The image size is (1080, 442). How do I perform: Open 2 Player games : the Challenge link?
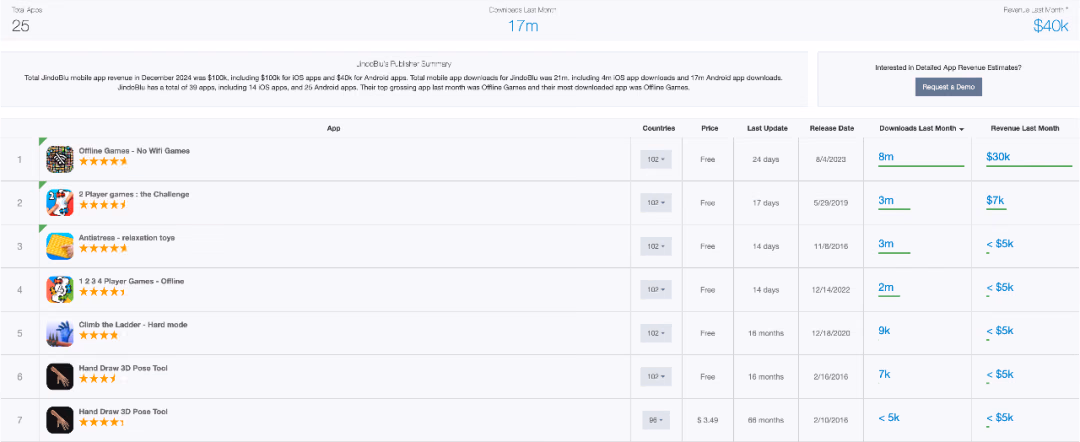[134, 194]
